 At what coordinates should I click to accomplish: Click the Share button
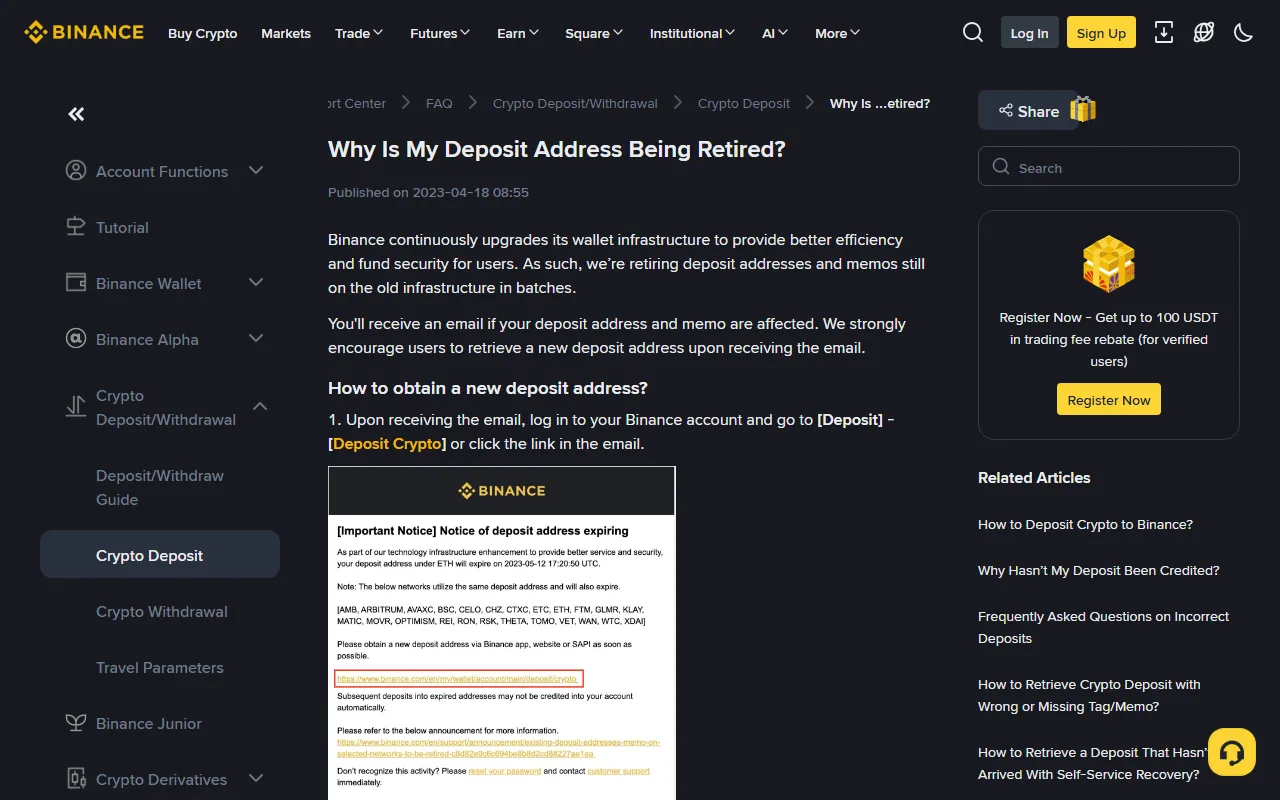[x=1028, y=111]
